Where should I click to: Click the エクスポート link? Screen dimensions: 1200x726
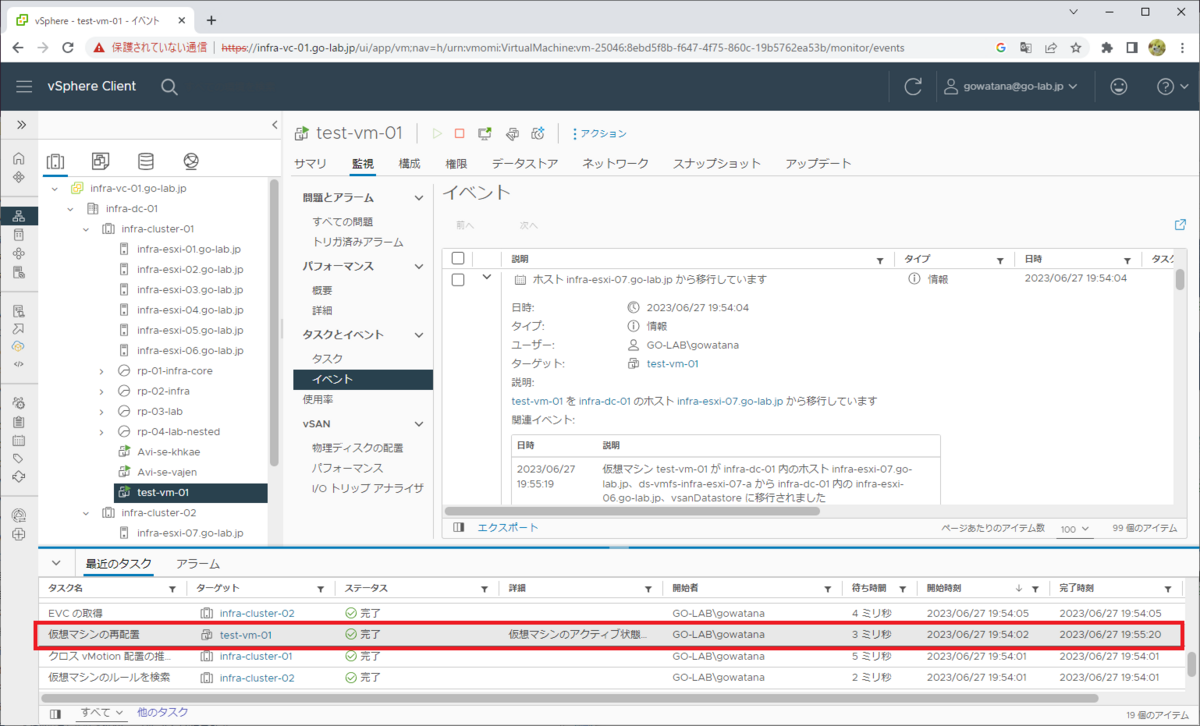[x=507, y=527]
